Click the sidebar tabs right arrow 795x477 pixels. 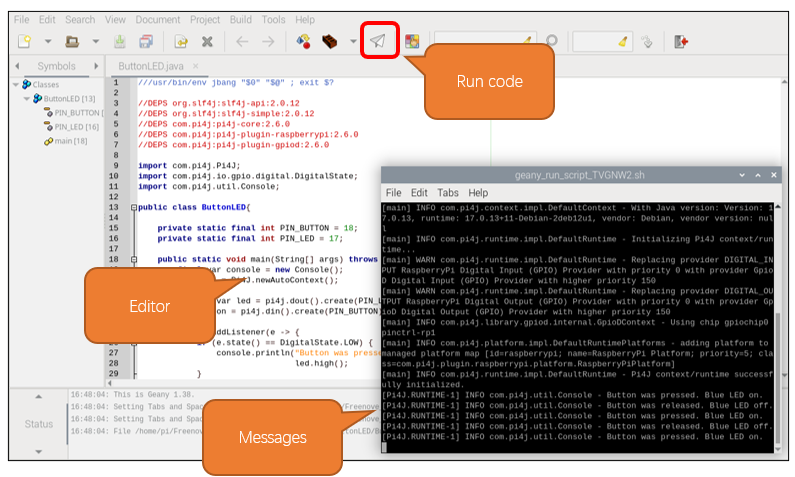tap(96, 66)
